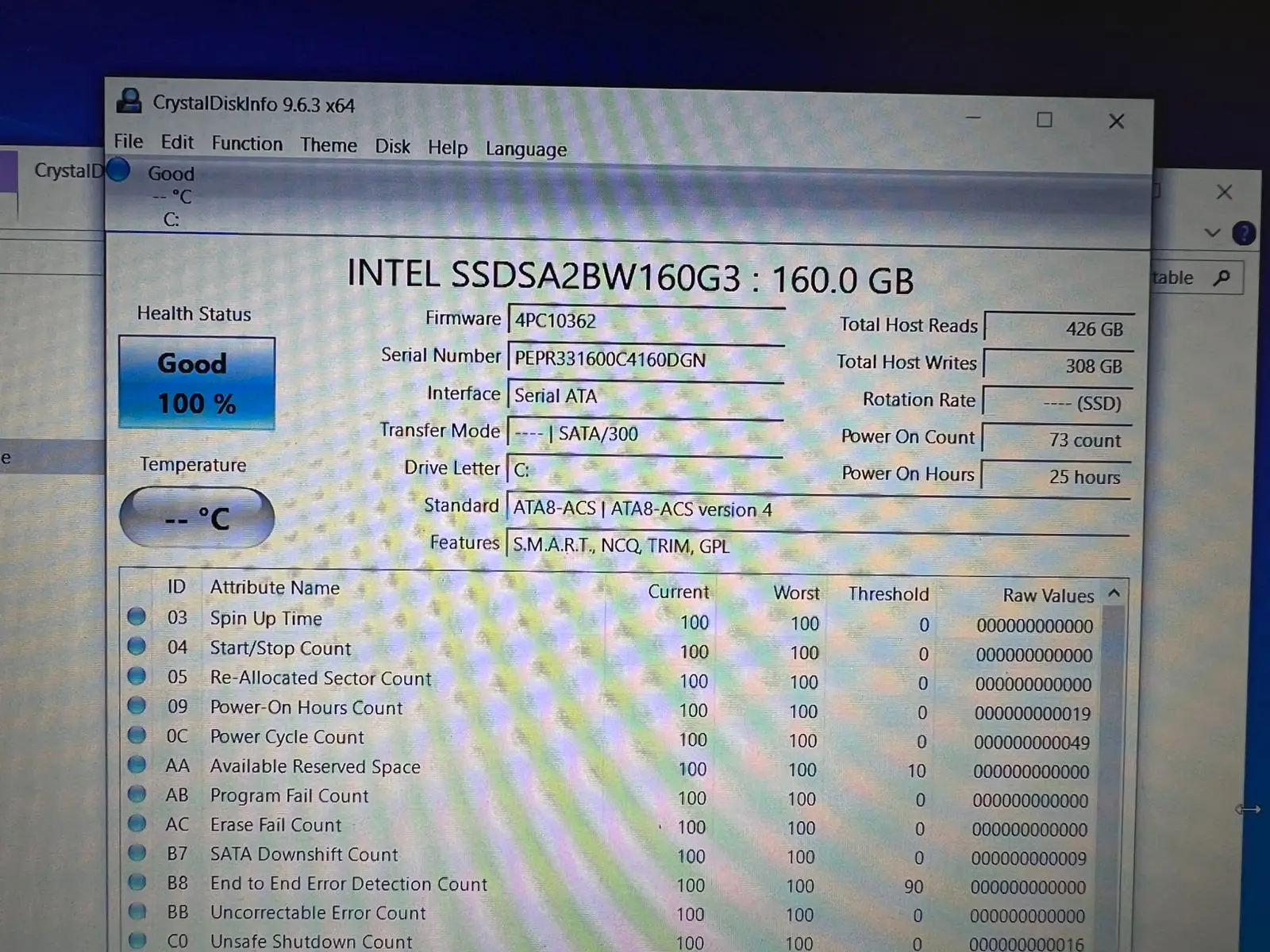The height and width of the screenshot is (952, 1270).
Task: Click the Current column header
Action: 678,592
